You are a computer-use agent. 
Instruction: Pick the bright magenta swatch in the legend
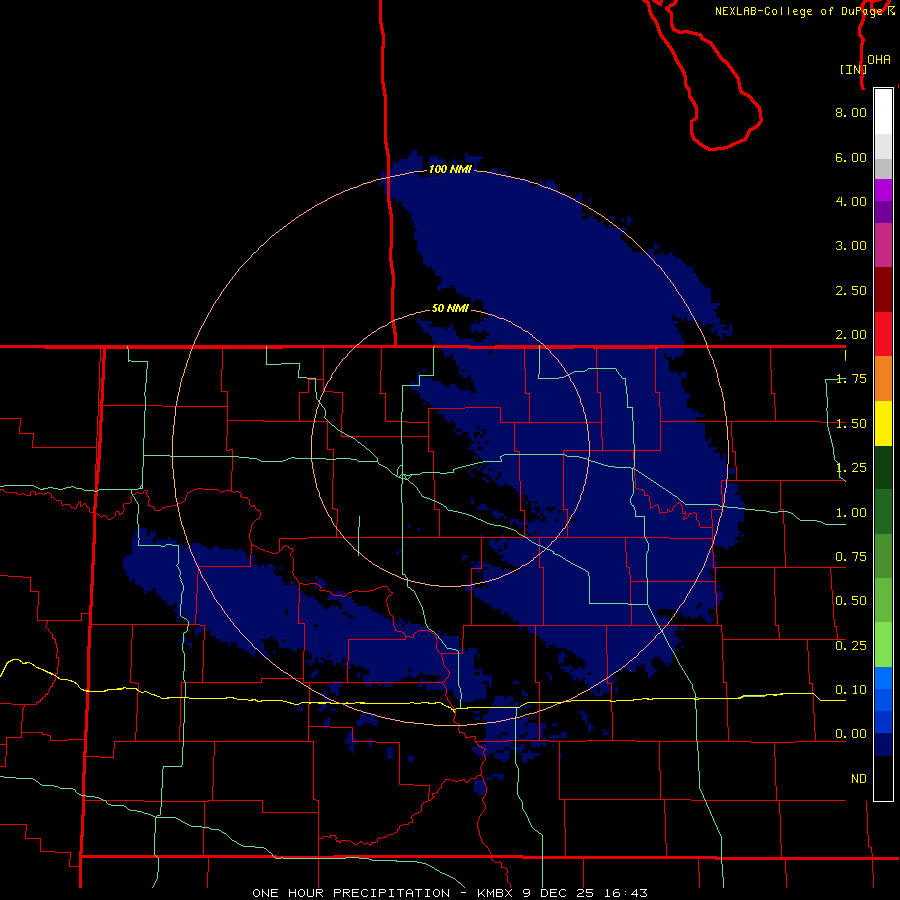point(883,190)
